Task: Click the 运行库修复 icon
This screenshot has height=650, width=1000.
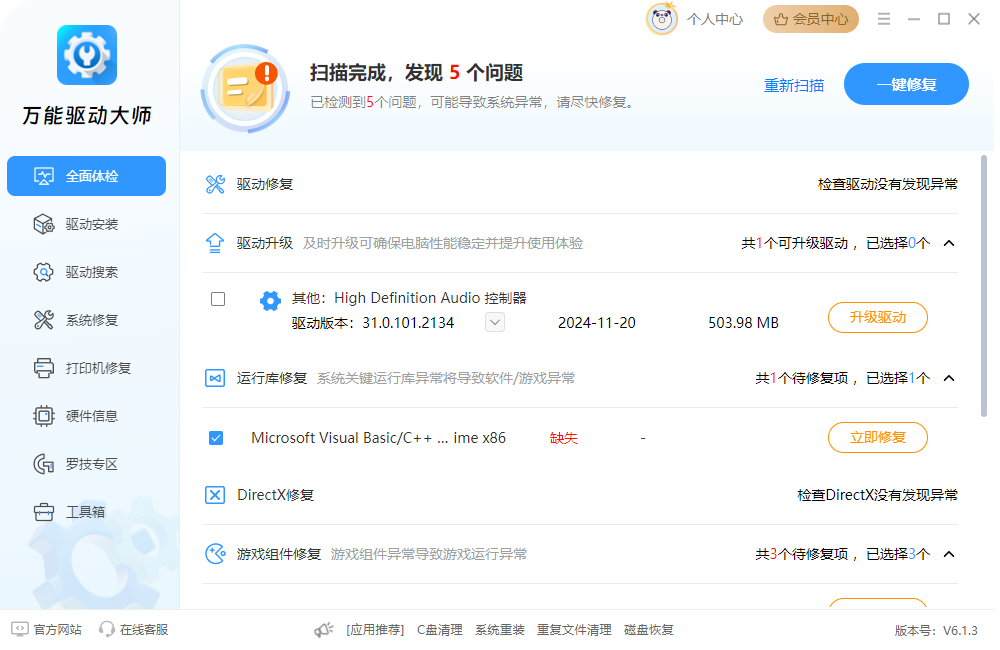Action: 215,378
